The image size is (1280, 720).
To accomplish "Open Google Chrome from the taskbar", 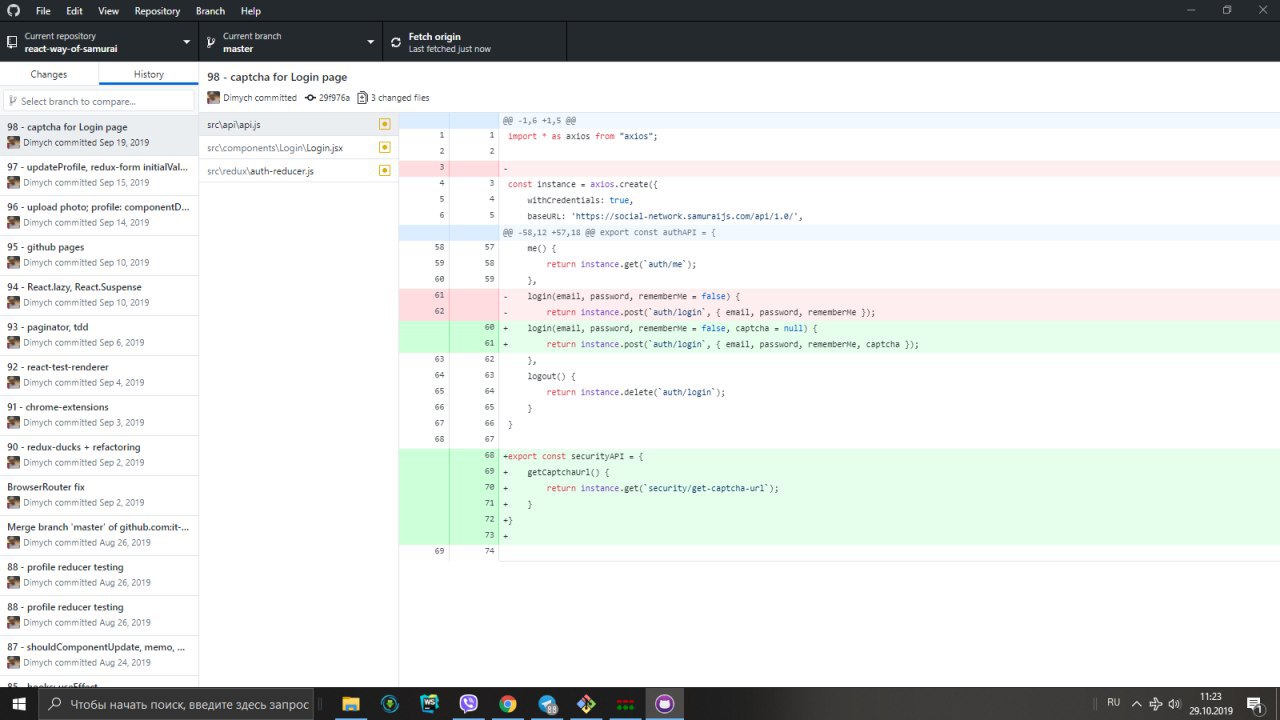I will click(x=508, y=704).
